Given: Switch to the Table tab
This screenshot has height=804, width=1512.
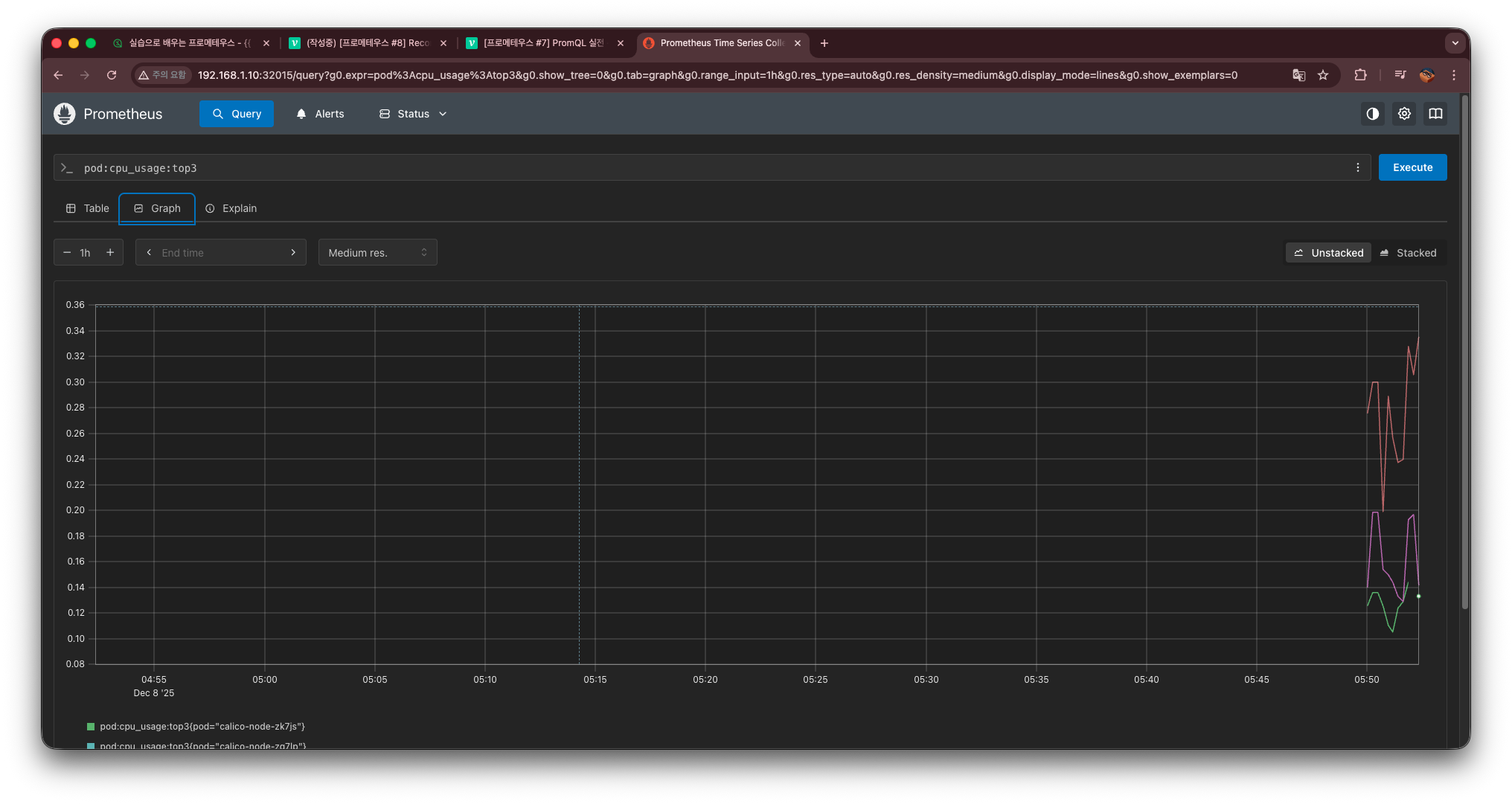Looking at the screenshot, I should tap(88, 208).
